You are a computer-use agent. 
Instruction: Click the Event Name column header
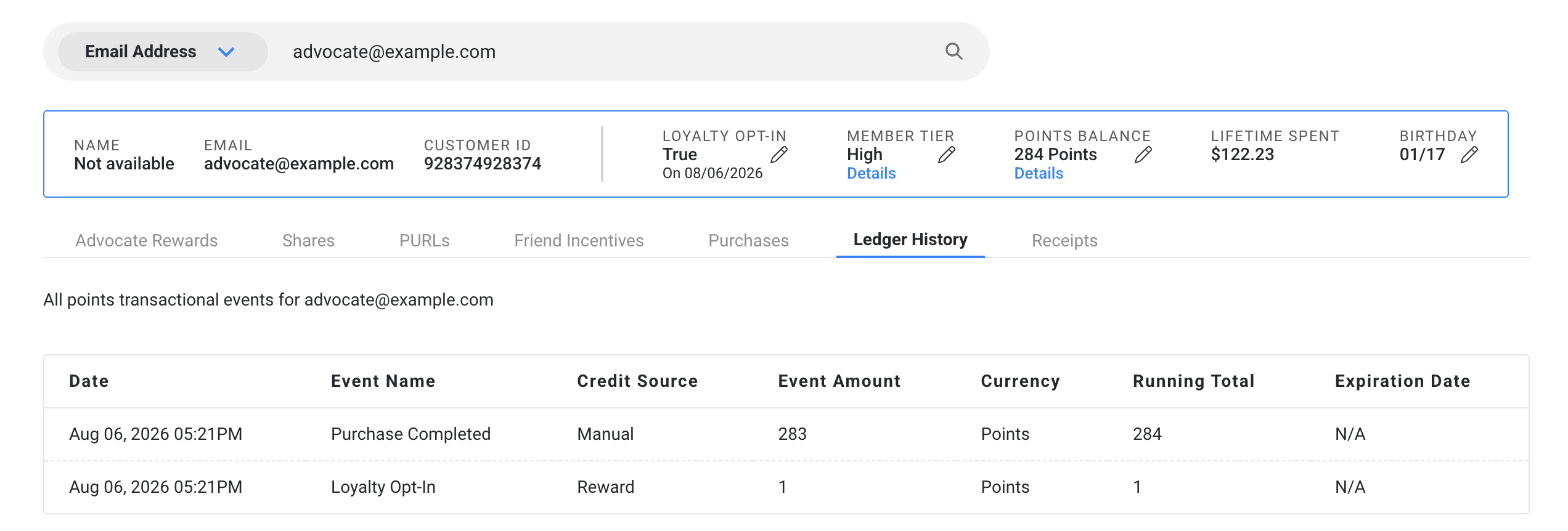tap(383, 381)
